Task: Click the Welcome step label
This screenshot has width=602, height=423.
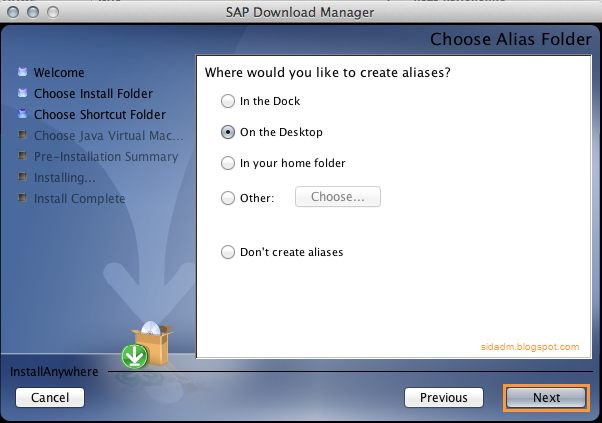Action: tap(59, 73)
